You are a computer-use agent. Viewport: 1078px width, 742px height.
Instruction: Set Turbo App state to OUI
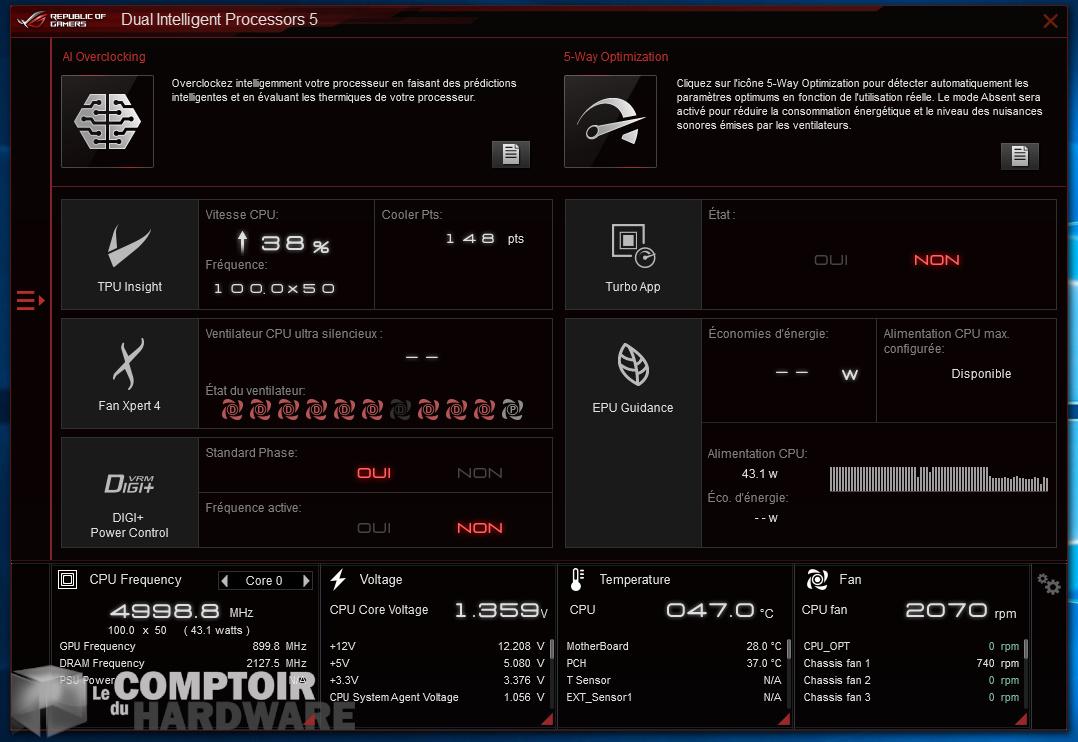(831, 260)
